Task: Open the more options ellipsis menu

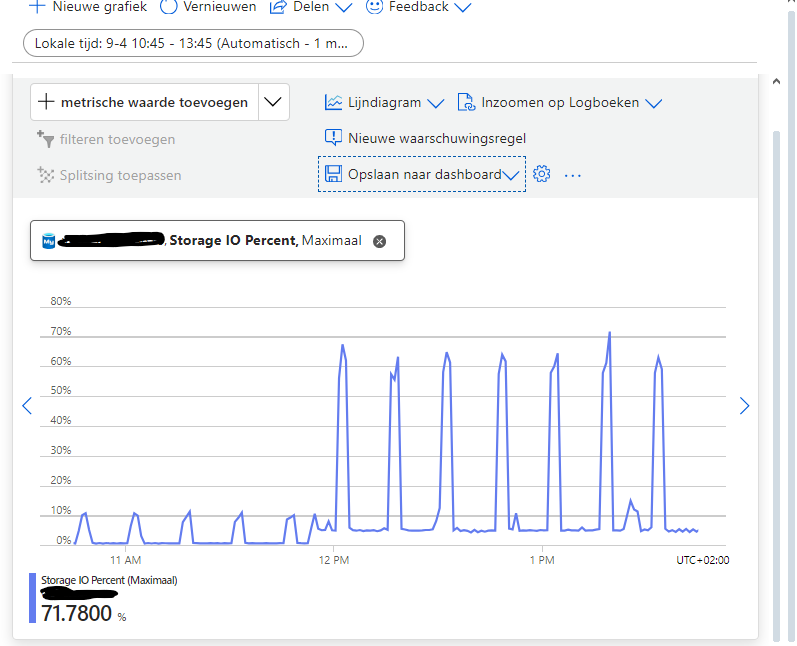Action: click(573, 175)
